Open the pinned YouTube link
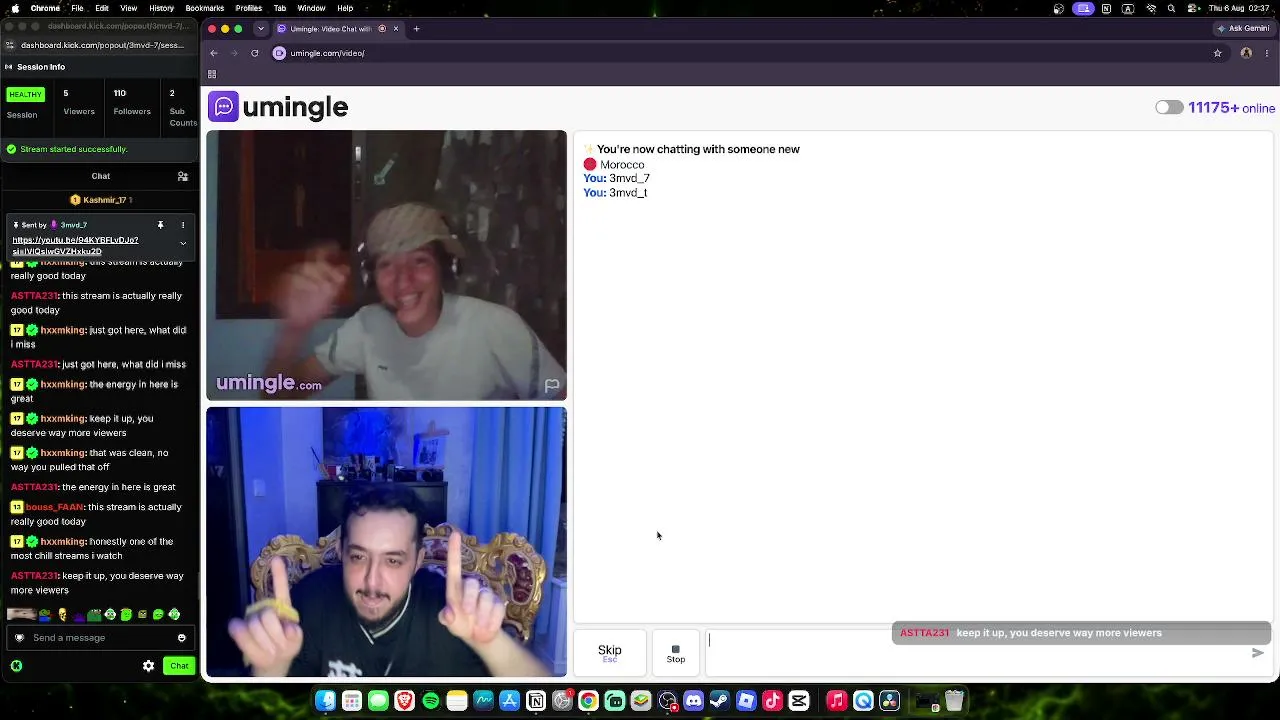The width and height of the screenshot is (1280, 720). click(75, 245)
